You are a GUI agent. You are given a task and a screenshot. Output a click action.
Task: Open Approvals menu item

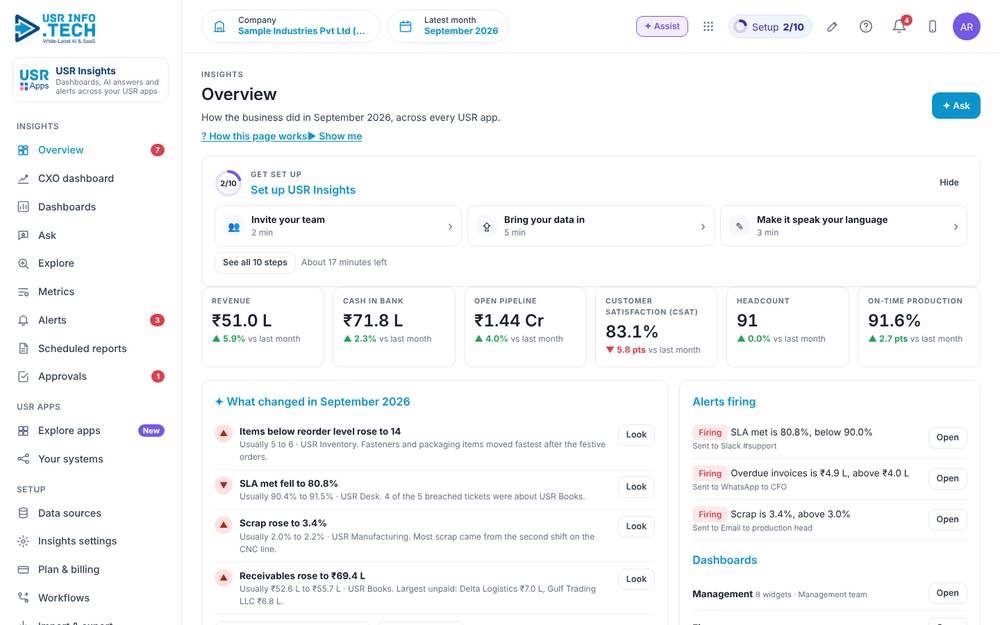coord(91,377)
